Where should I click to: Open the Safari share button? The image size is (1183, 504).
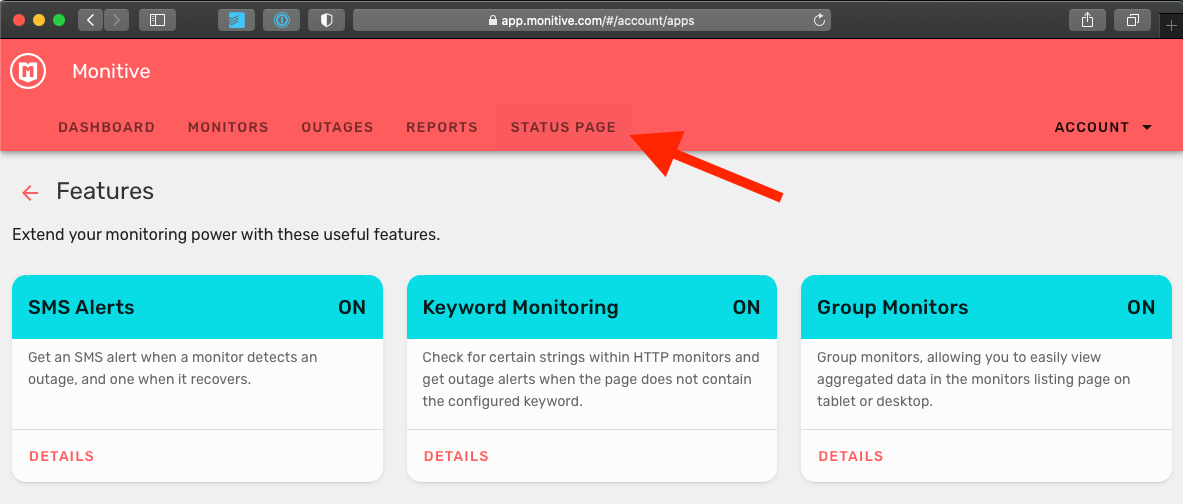click(x=1087, y=20)
